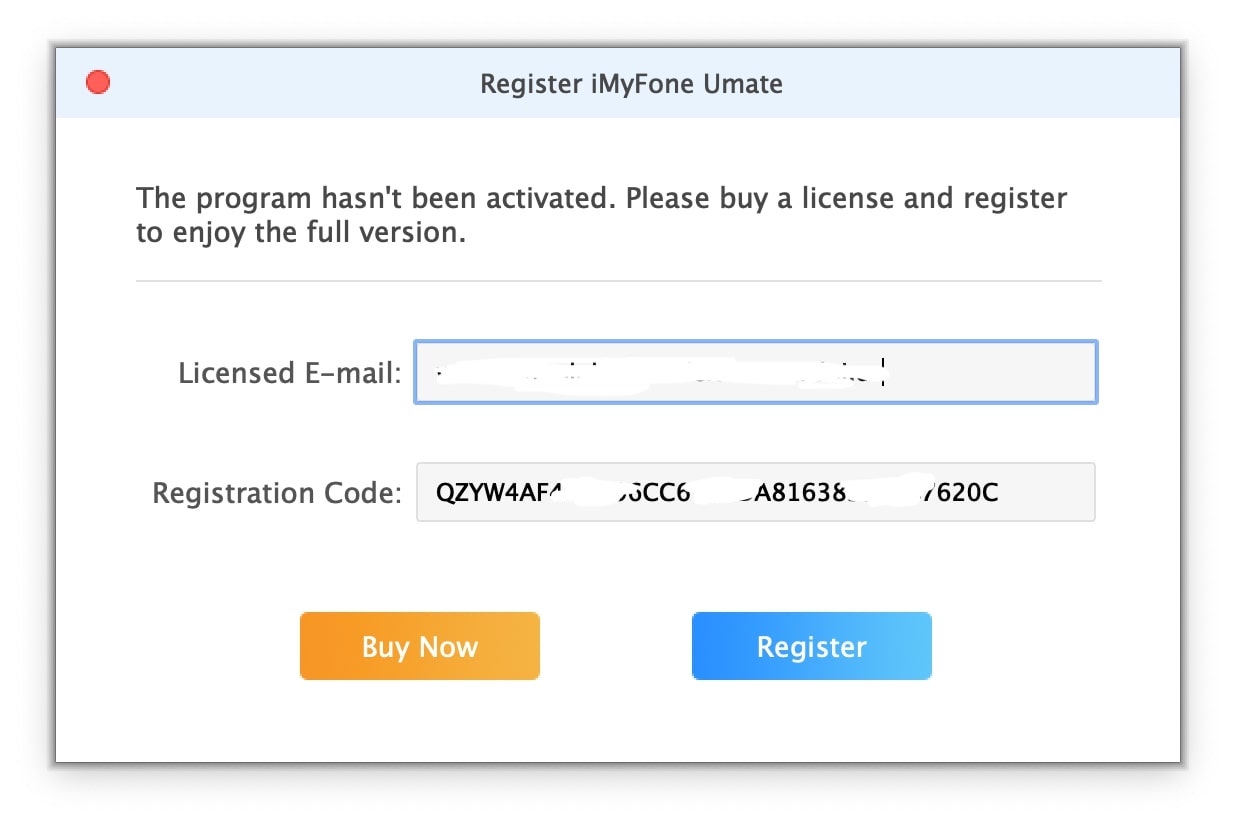The width and height of the screenshot is (1236, 826).
Task: Click the "Licensed E-mail:" label
Action: (x=290, y=373)
